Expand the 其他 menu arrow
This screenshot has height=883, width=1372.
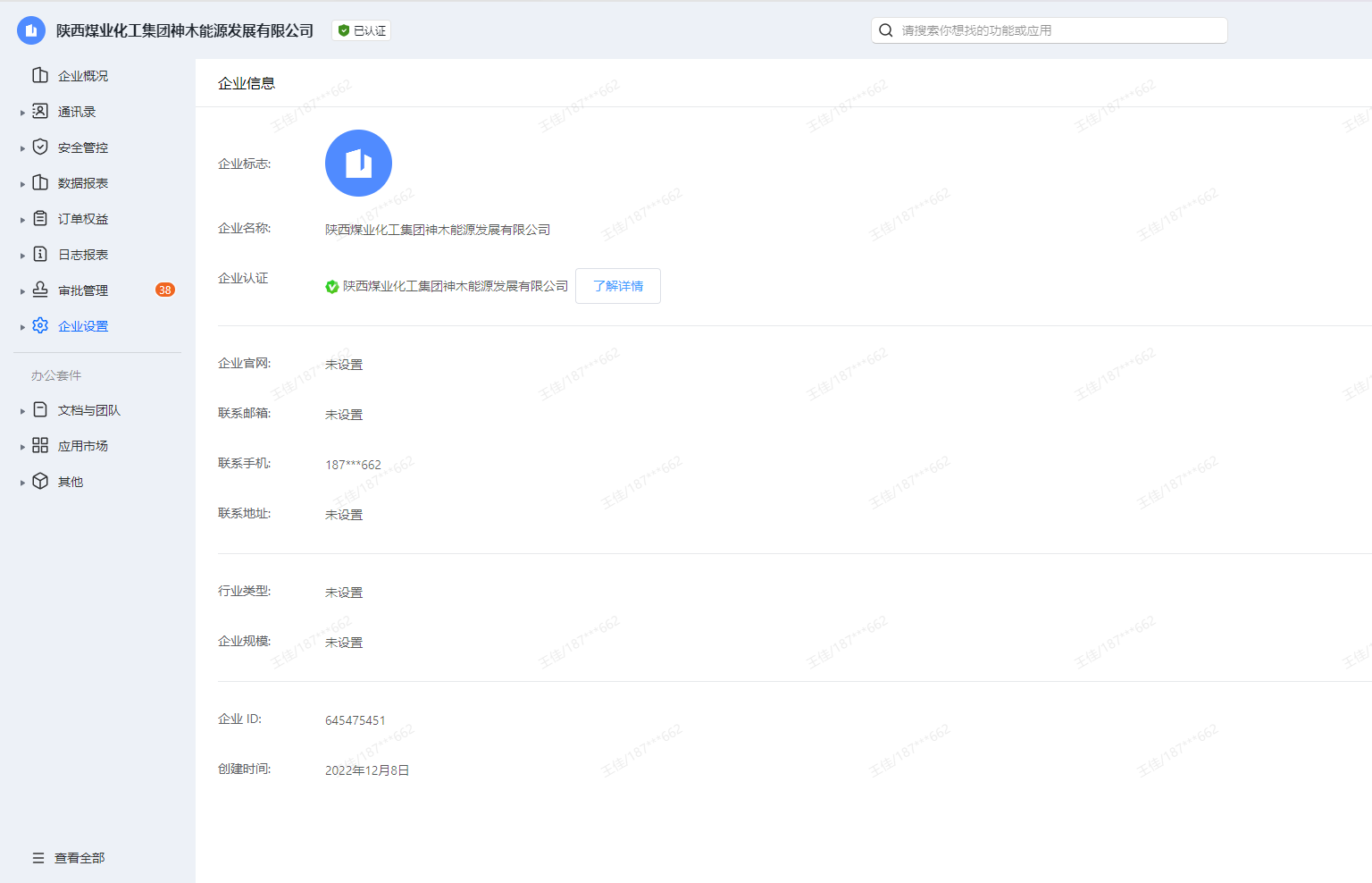click(x=22, y=483)
